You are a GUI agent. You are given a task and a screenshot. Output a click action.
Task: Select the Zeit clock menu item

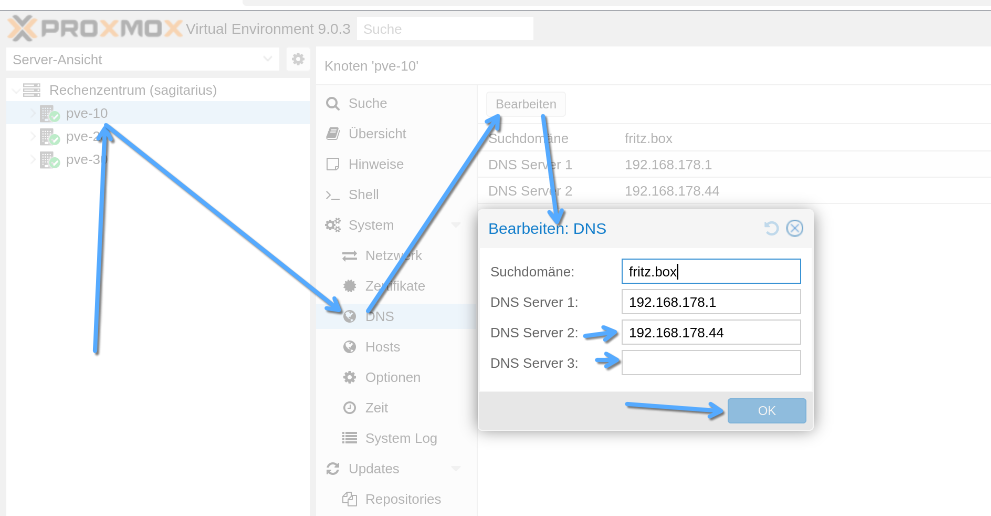pos(376,408)
